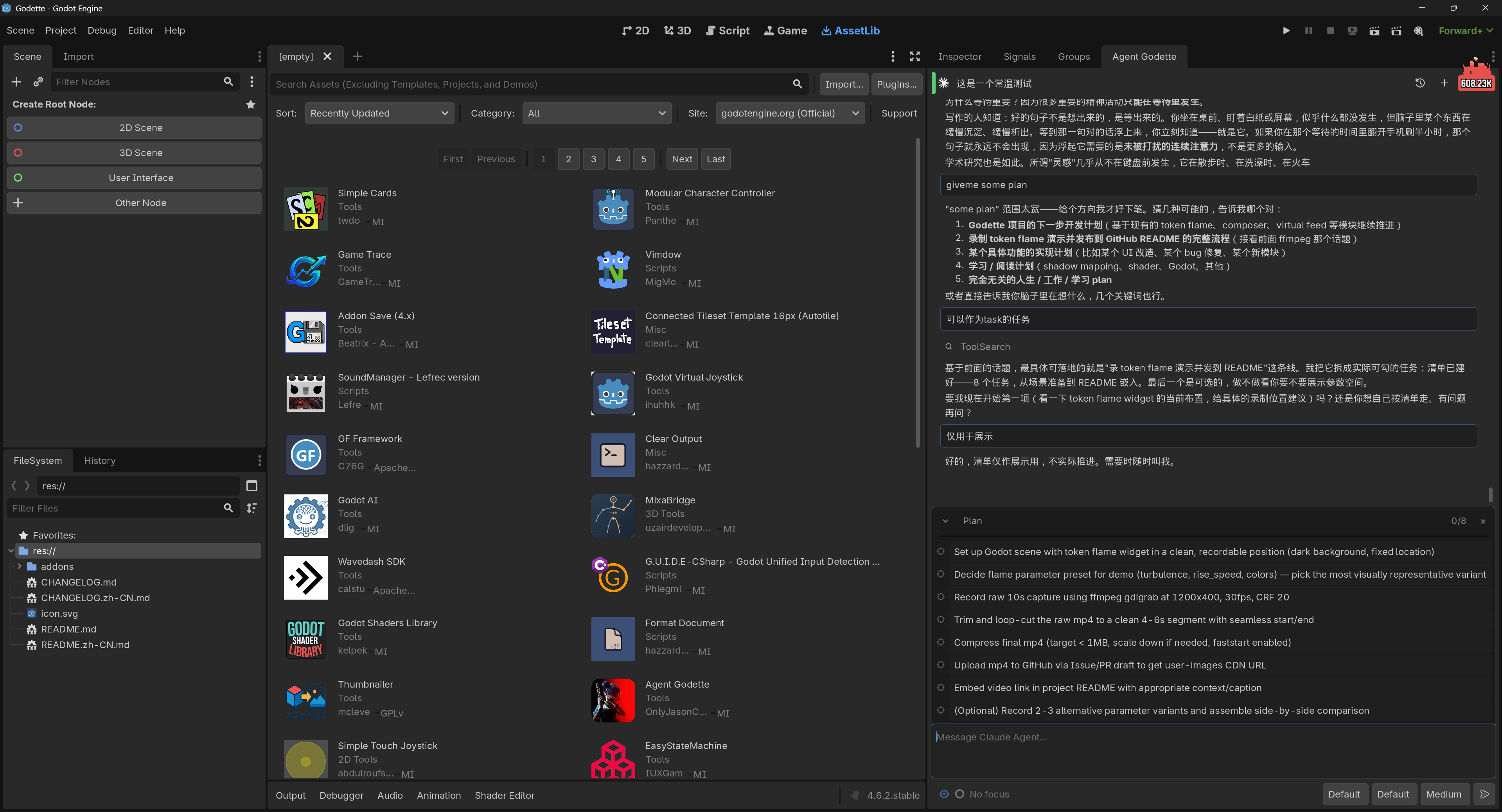Toggle first plan task about Godot scene setup
1502x812 pixels.
[940, 552]
